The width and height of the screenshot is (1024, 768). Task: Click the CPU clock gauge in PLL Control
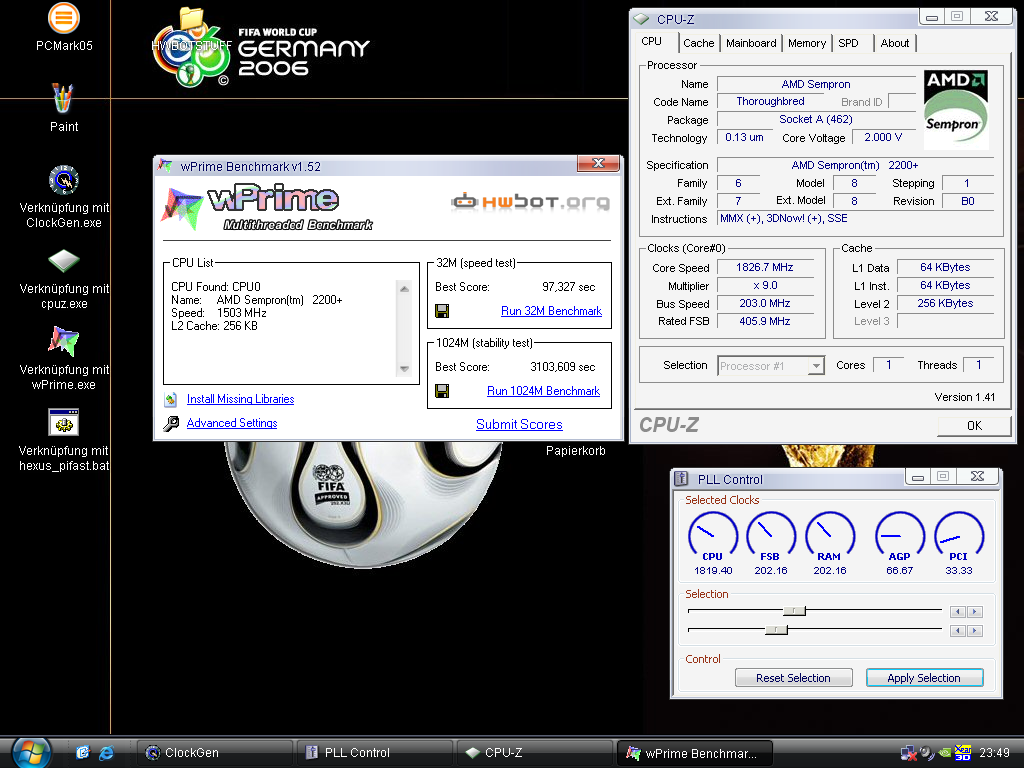click(712, 536)
